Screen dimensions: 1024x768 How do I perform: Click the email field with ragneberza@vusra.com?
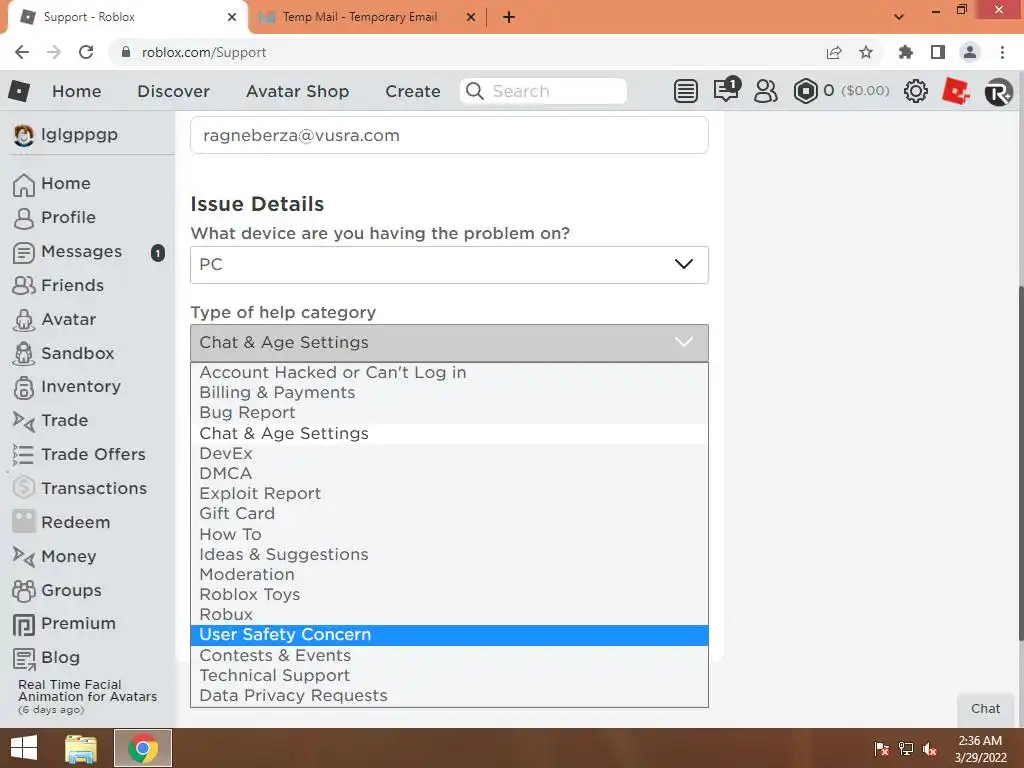[449, 135]
